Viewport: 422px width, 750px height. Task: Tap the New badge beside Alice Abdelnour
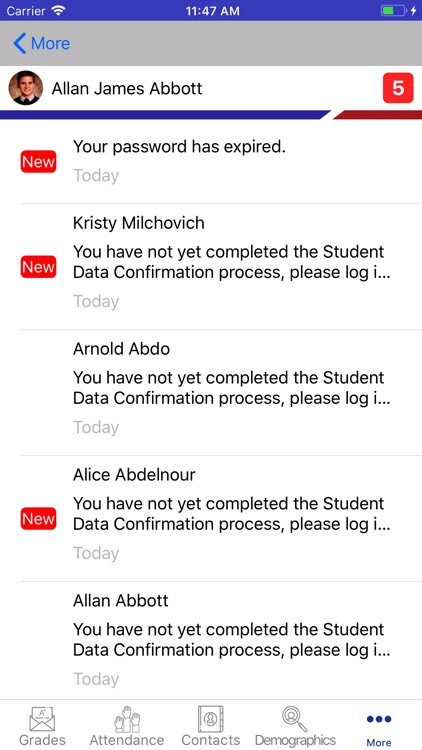38,519
